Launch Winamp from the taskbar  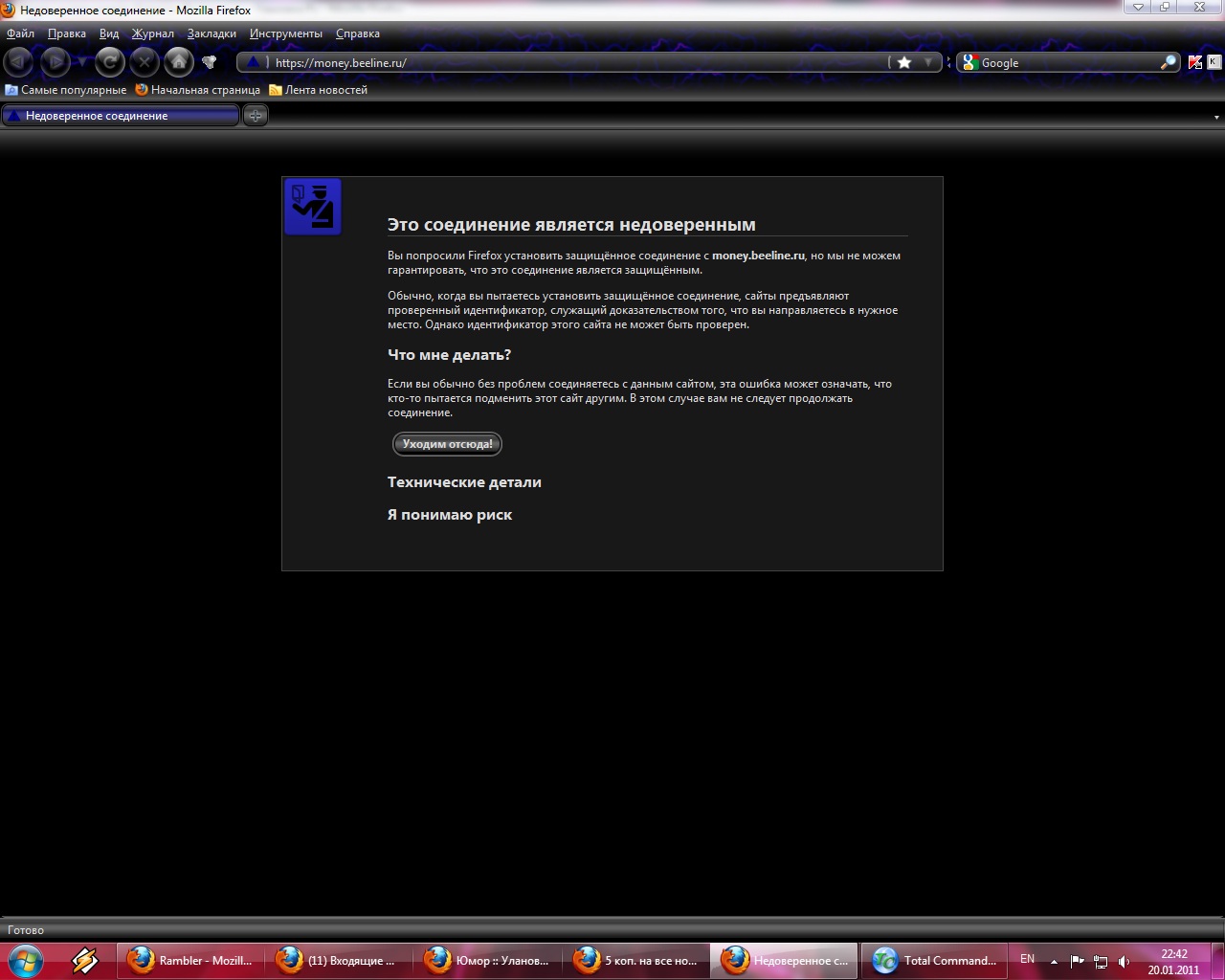click(84, 960)
